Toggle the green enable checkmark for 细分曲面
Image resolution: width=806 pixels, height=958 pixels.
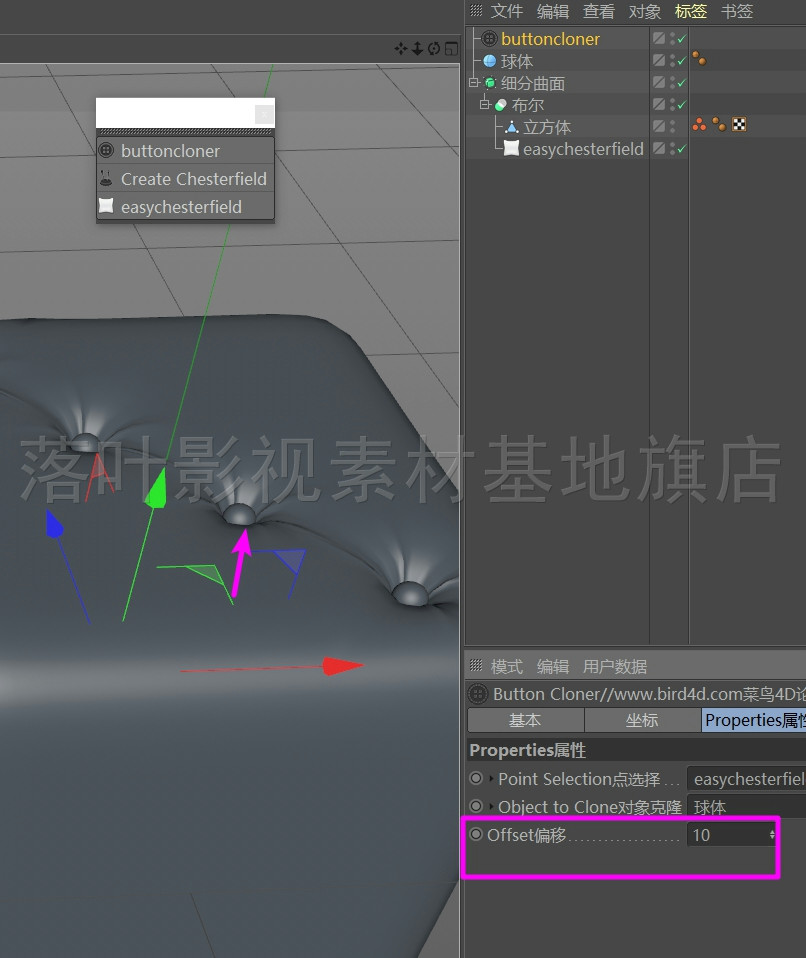[682, 82]
